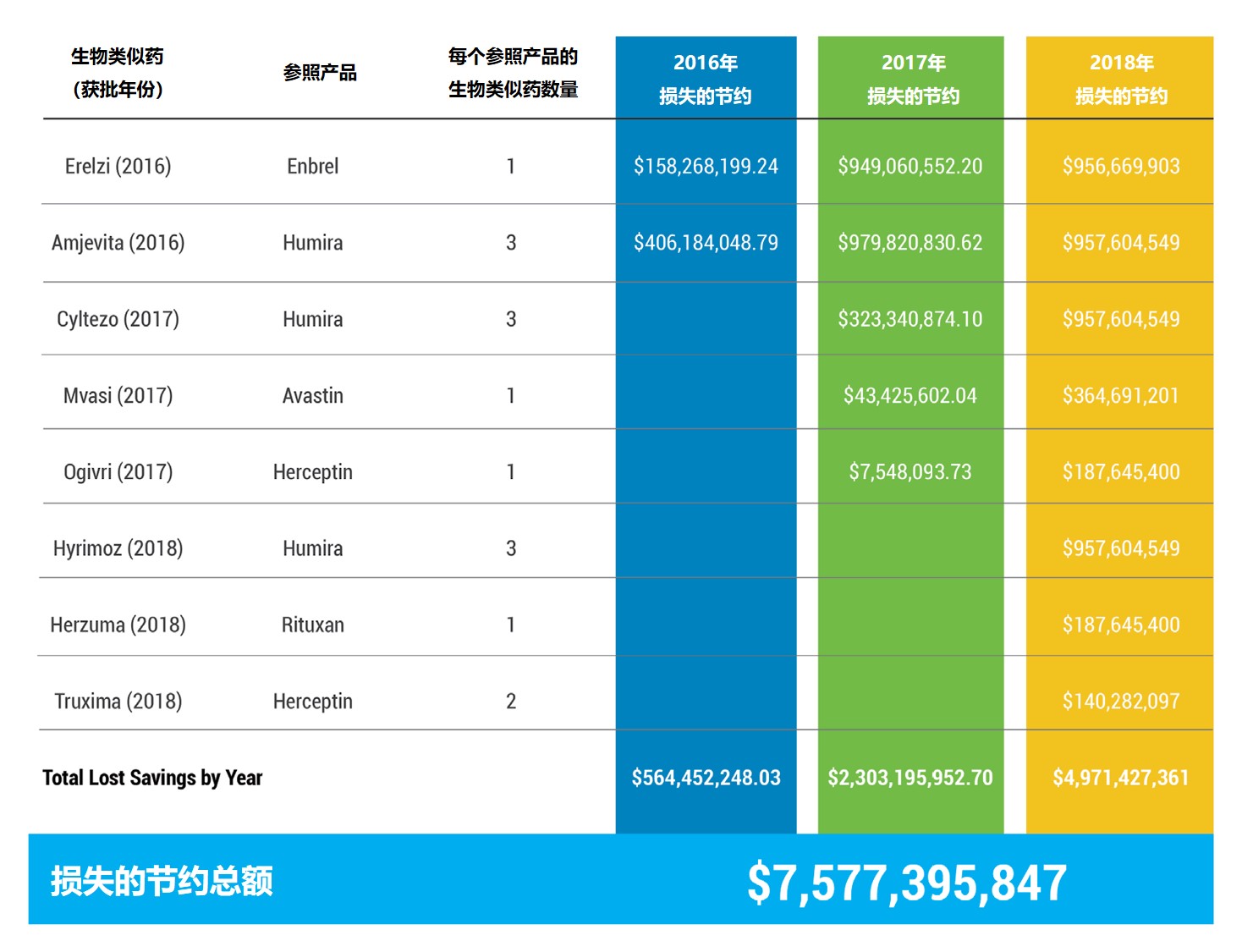Screen dimensions: 1242x952
Task: Click biosimilar count 2 in Truxima row
Action: (511, 701)
